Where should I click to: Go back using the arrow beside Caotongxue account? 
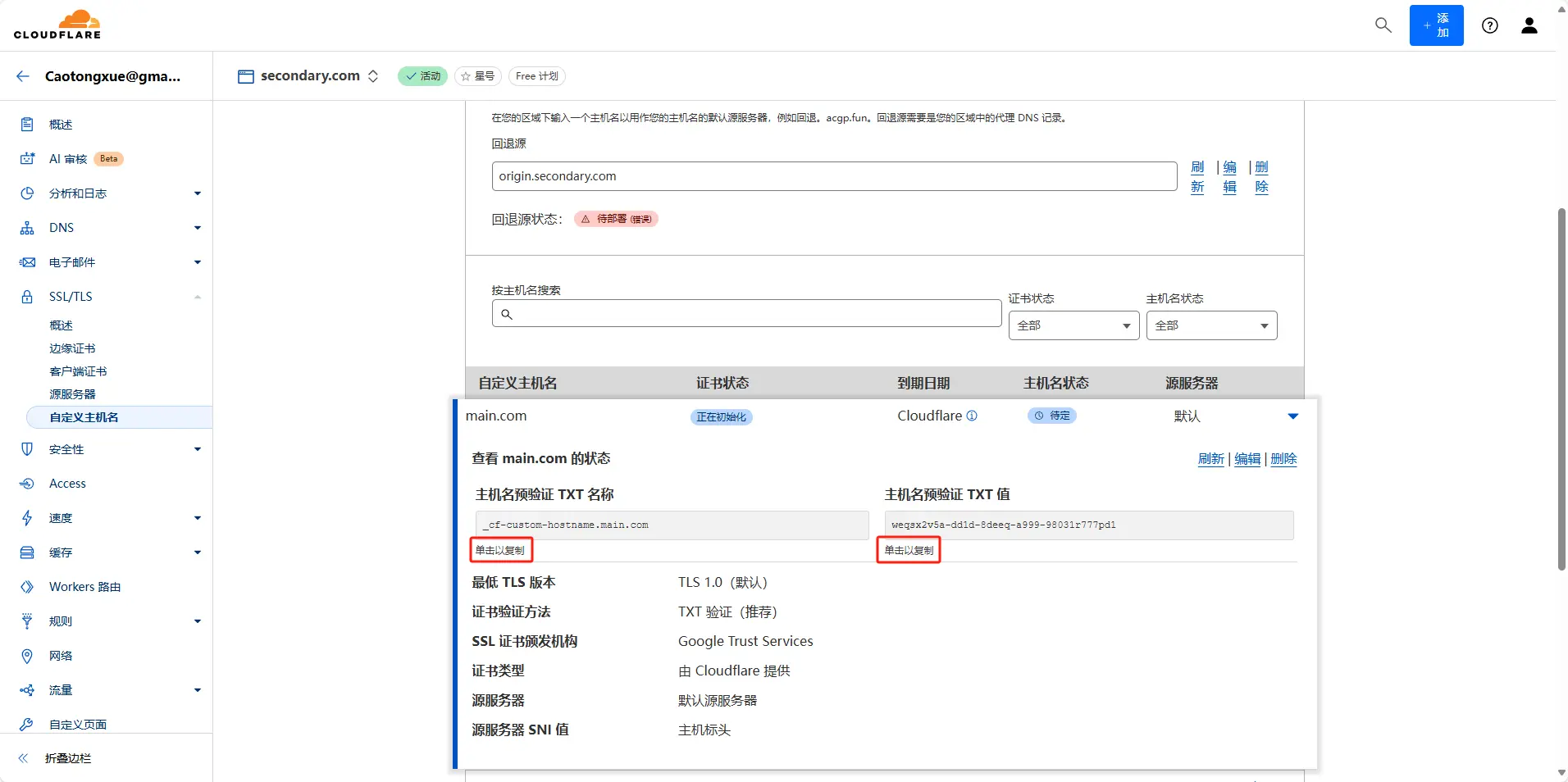[23, 76]
